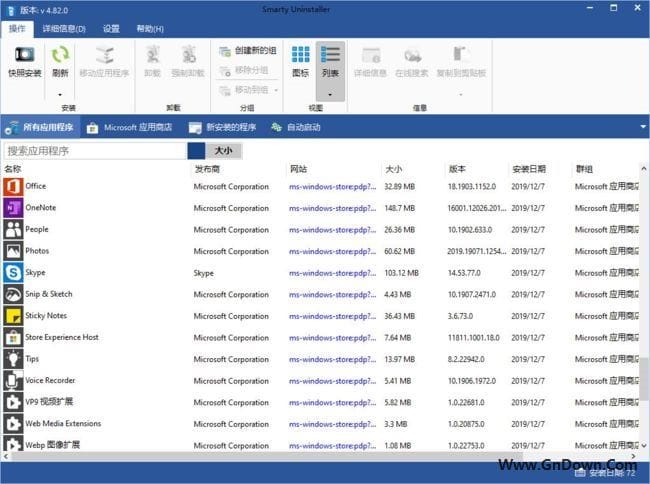Click the Skype app icon

pos(13,273)
